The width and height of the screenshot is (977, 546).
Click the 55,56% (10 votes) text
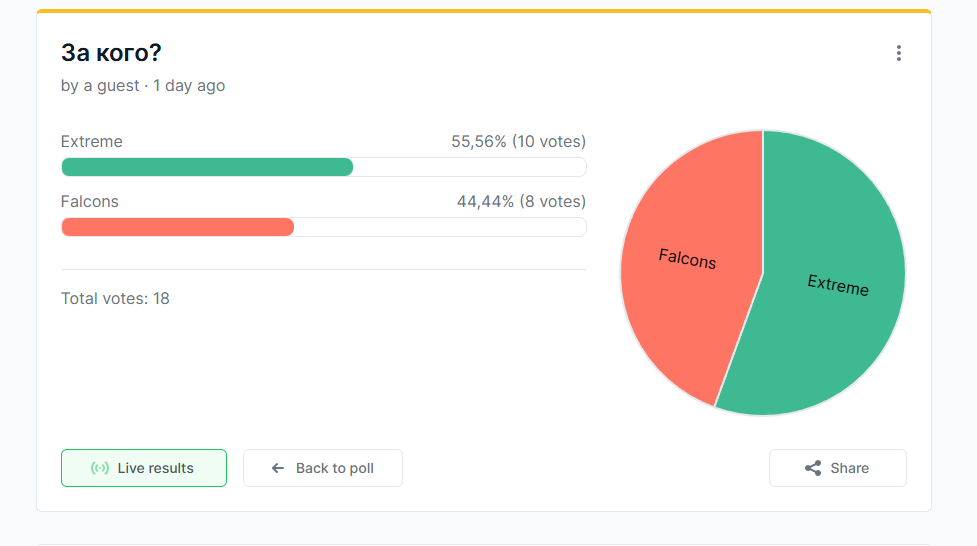tap(518, 142)
